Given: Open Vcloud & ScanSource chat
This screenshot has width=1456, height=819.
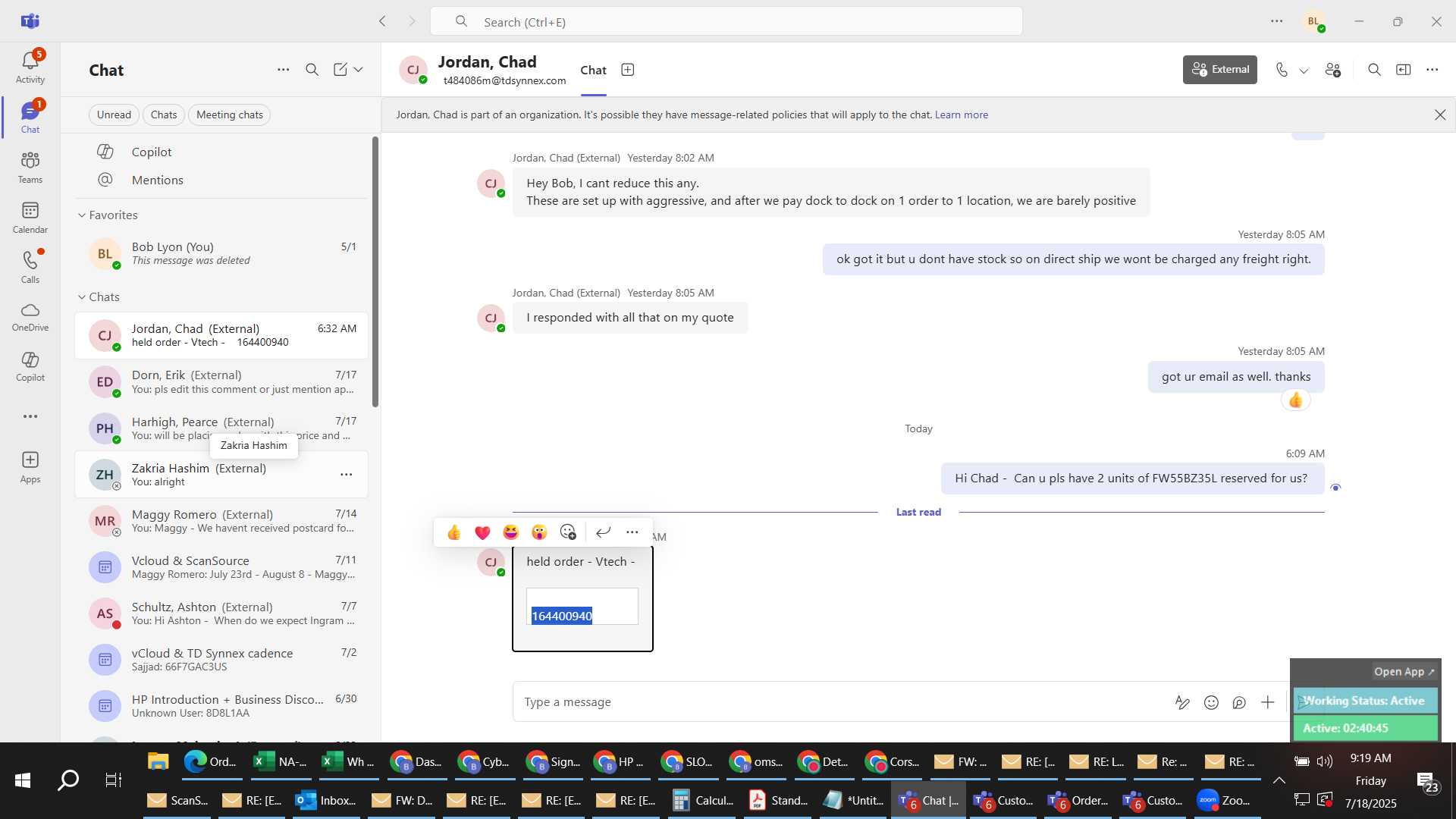Looking at the screenshot, I should [221, 567].
